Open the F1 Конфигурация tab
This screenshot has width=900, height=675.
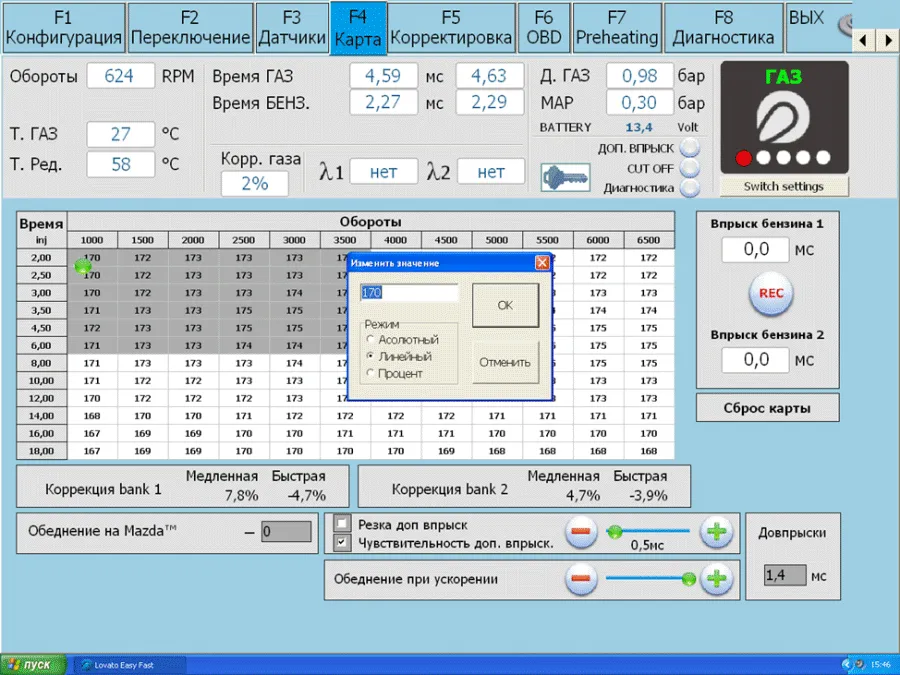[63, 28]
